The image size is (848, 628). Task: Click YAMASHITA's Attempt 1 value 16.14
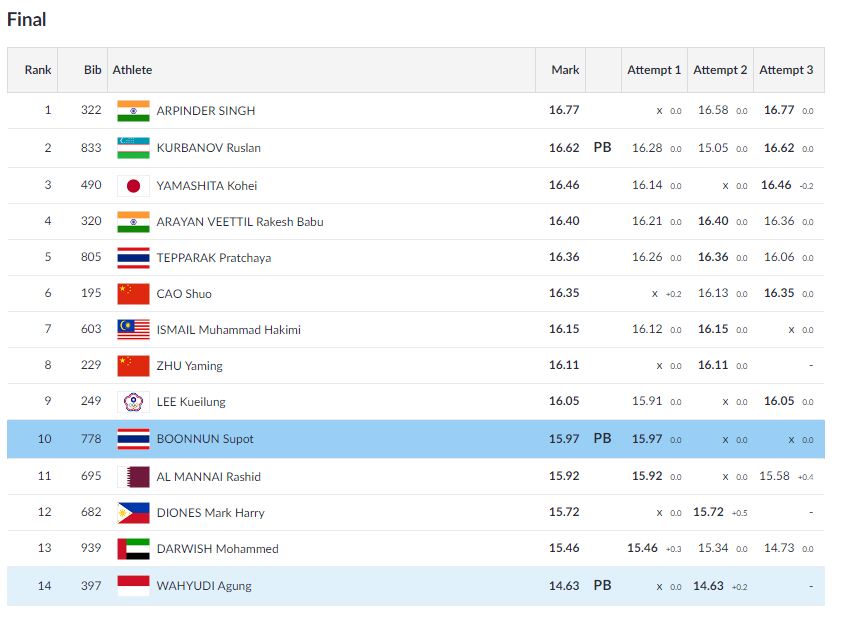647,185
